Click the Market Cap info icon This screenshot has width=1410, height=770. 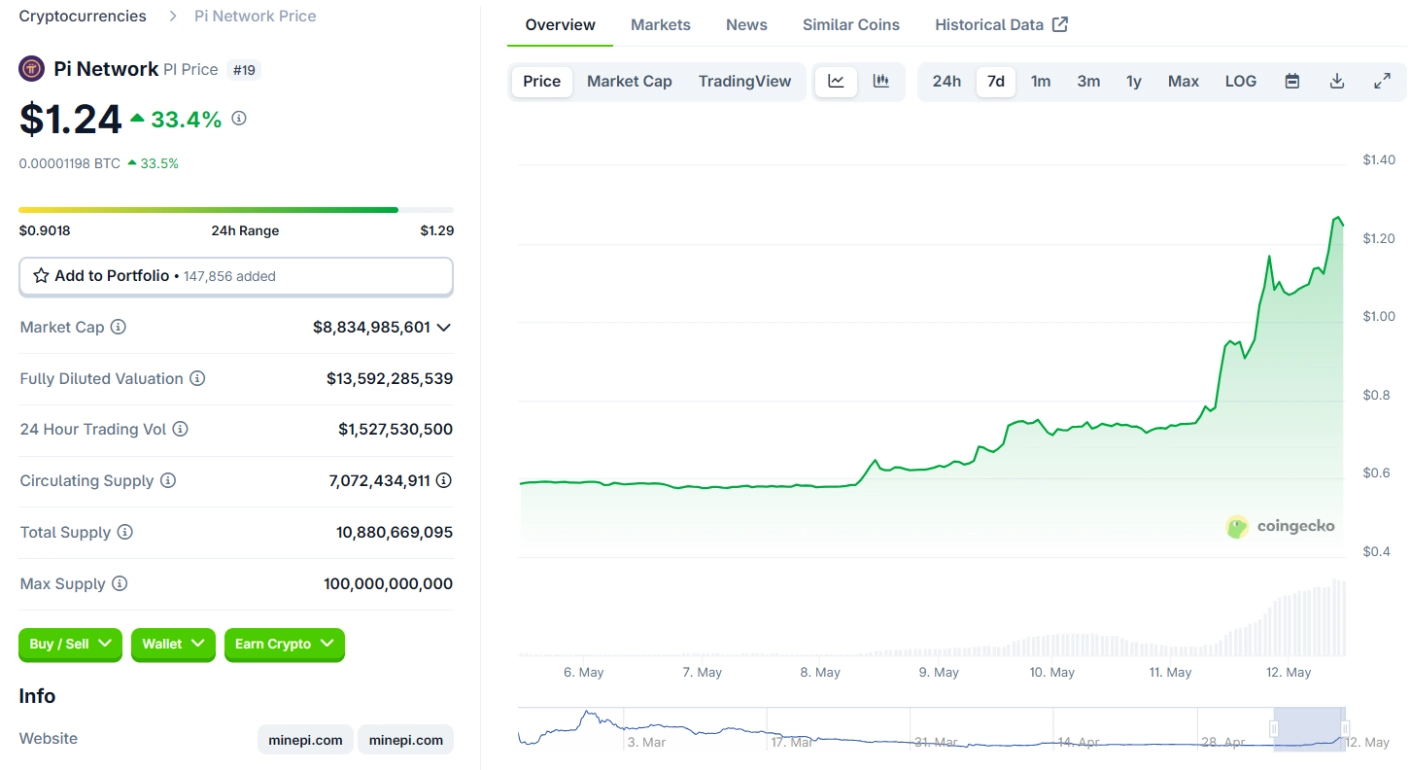(x=118, y=327)
